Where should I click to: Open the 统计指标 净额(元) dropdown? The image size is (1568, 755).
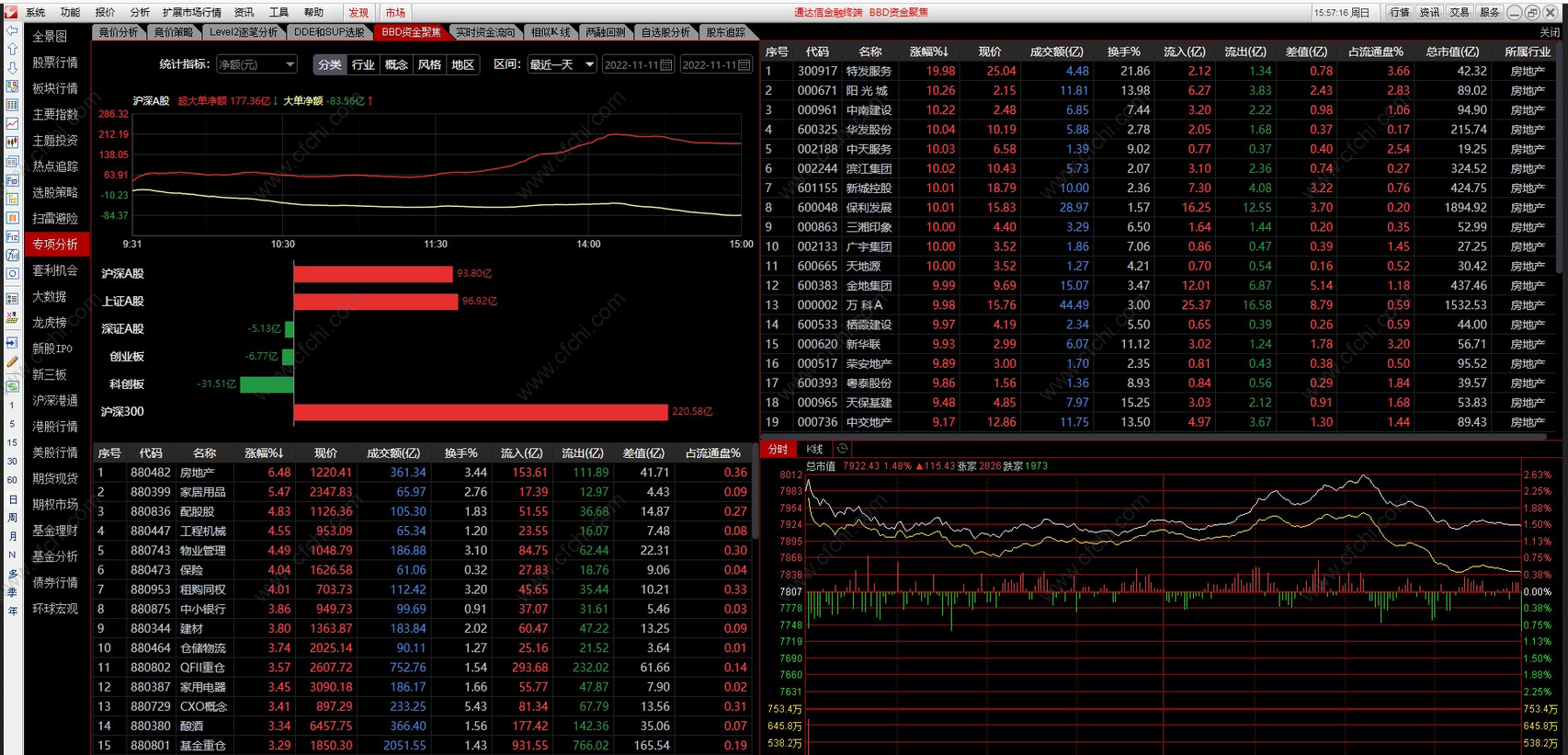(256, 64)
